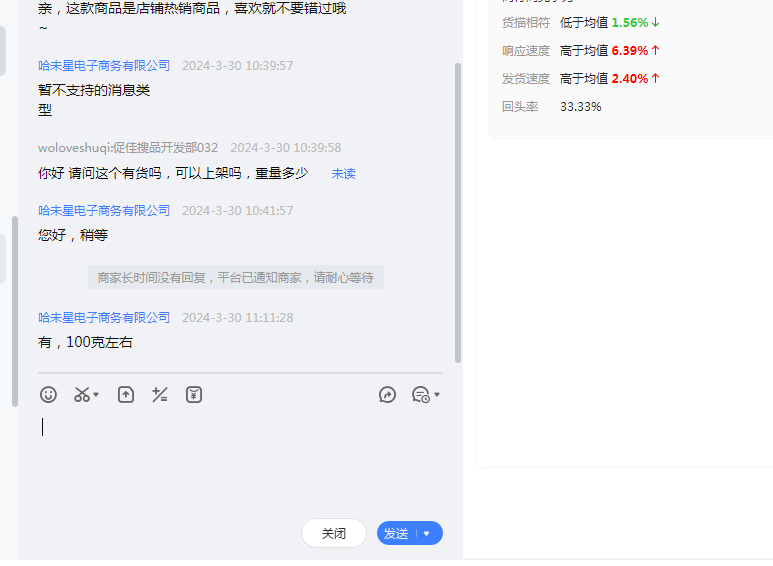The image size is (773, 566).
Task: Open the chat history clock icon
Action: [x=420, y=395]
